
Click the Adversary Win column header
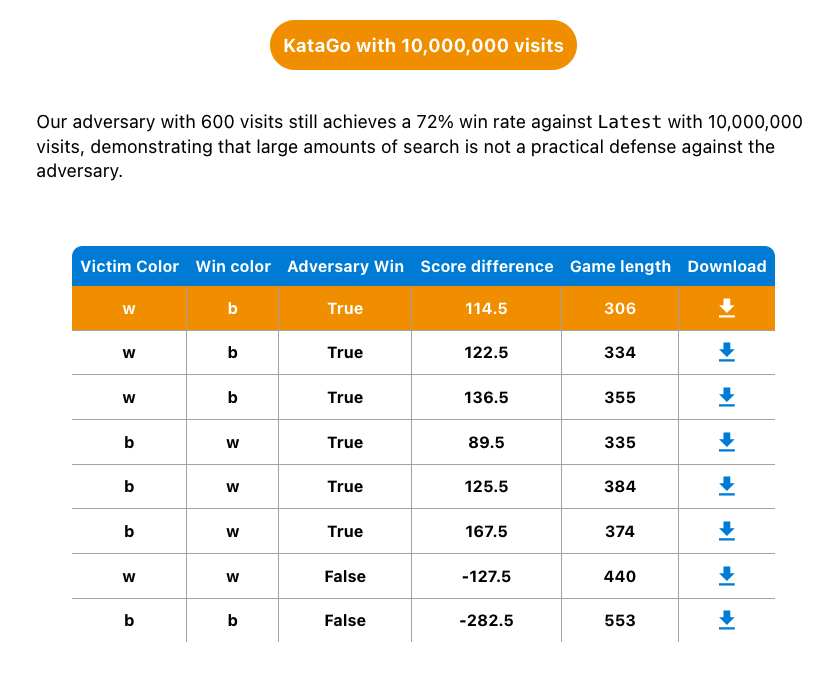pyautogui.click(x=345, y=266)
